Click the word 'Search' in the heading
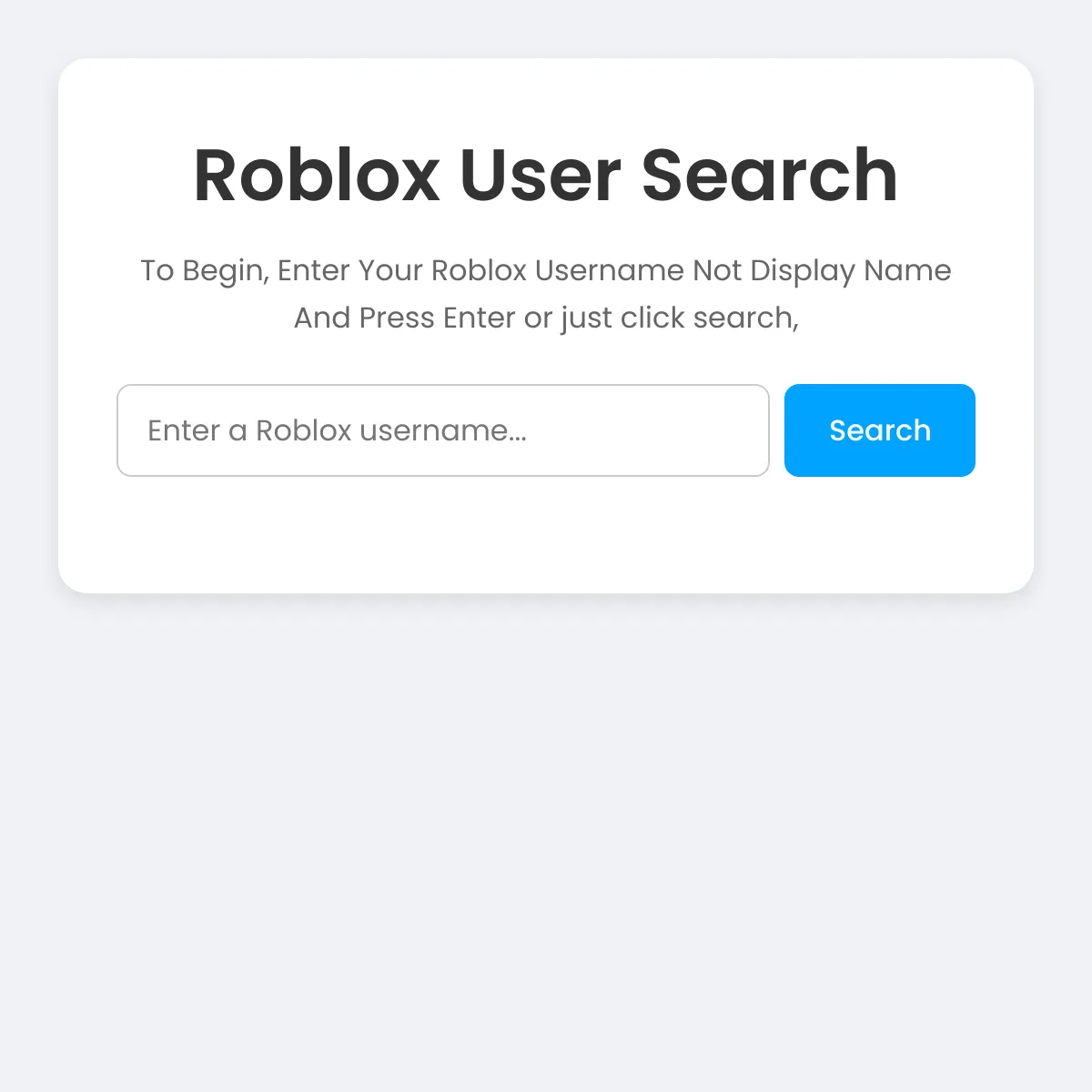The image size is (1092, 1092). 770,175
